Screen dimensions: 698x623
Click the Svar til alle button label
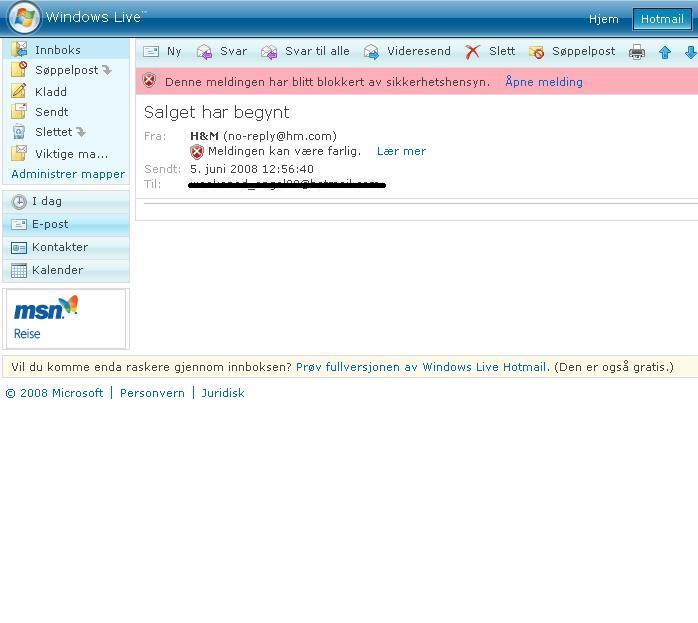point(317,51)
